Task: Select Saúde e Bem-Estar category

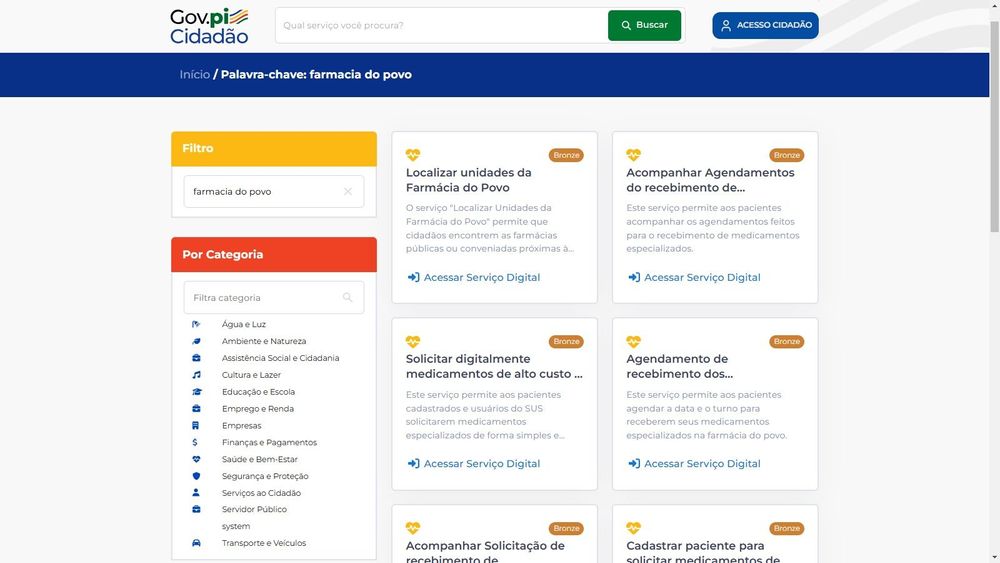Action: 260,459
